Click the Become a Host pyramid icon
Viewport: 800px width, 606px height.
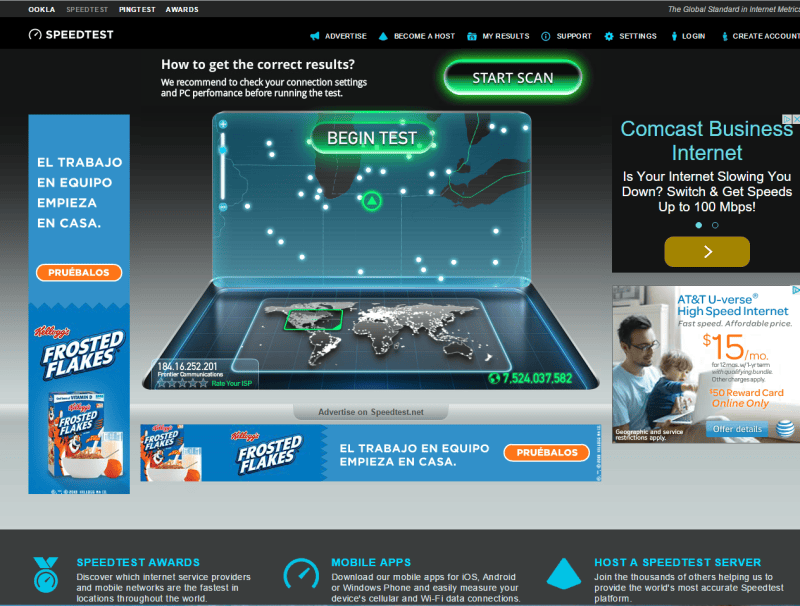(x=383, y=36)
